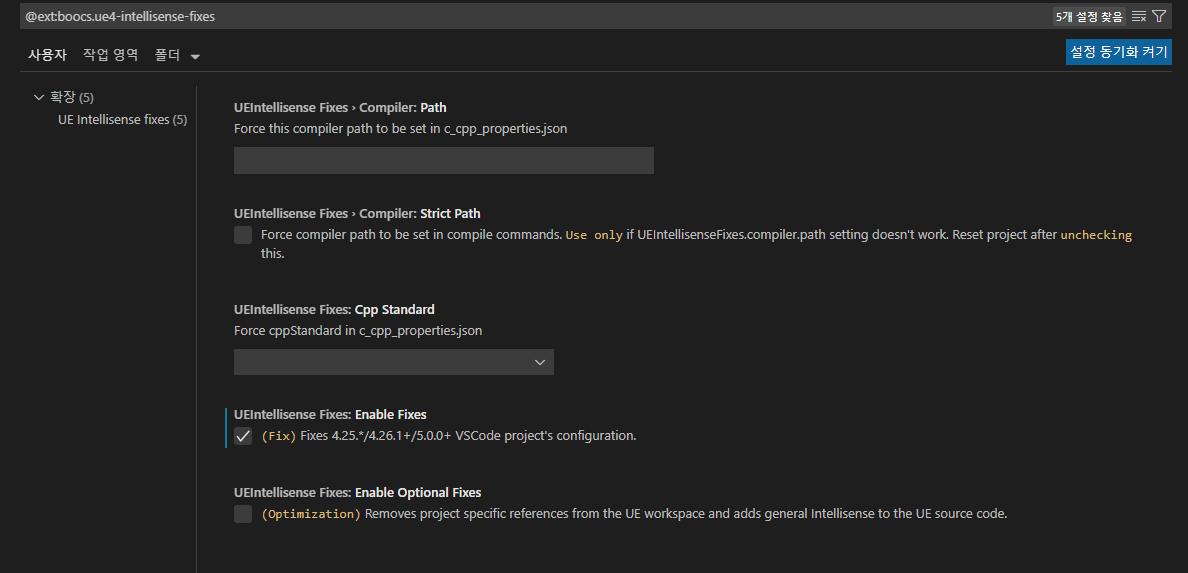Switch to the 사용자 settings tab
Image resolution: width=1188 pixels, height=573 pixels.
pos(47,55)
